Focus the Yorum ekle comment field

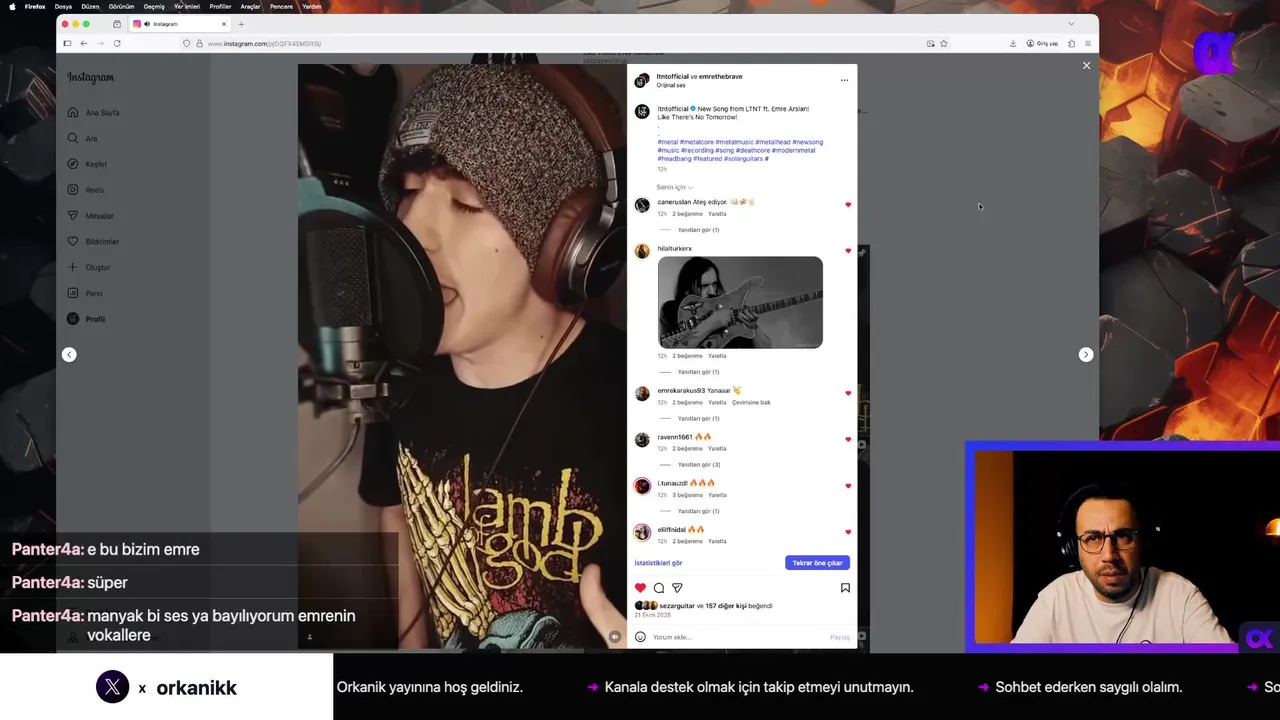(x=738, y=637)
